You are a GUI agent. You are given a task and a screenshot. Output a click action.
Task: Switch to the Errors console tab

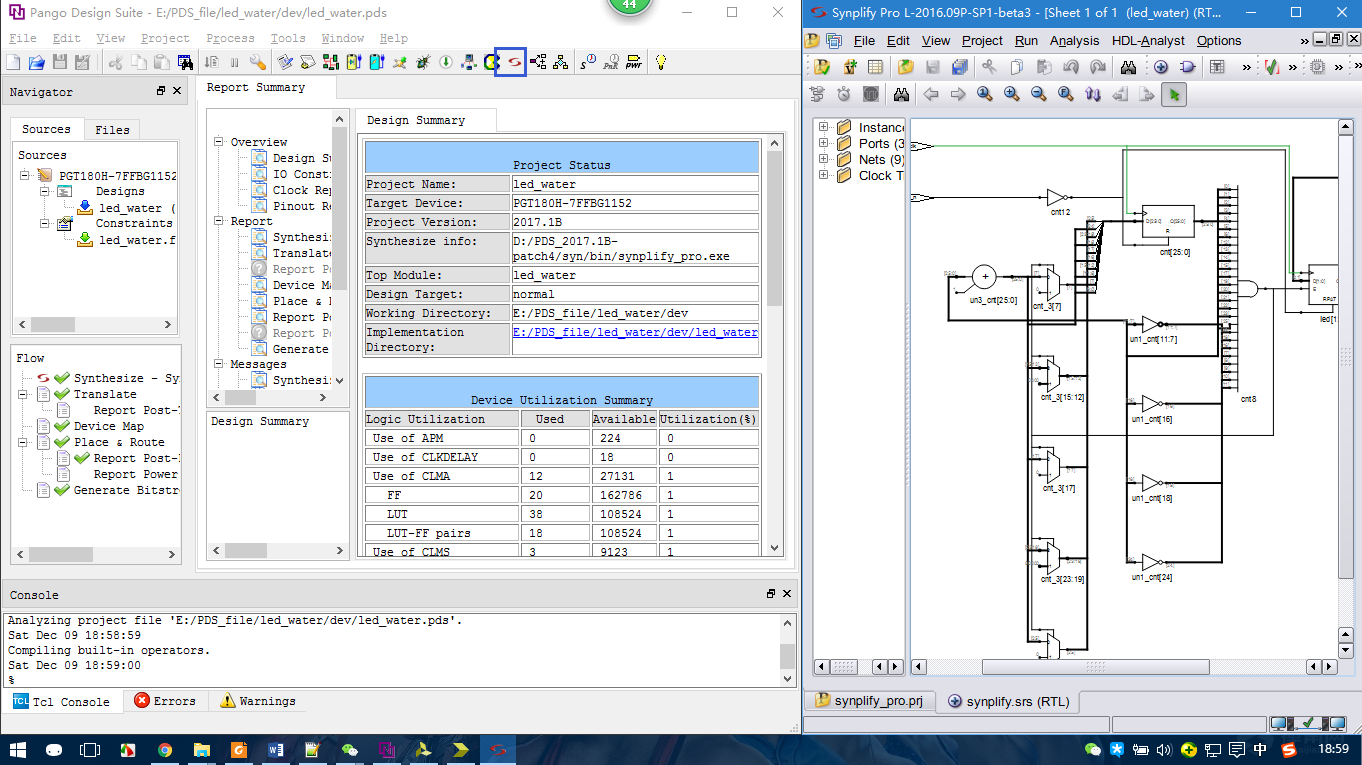point(165,701)
